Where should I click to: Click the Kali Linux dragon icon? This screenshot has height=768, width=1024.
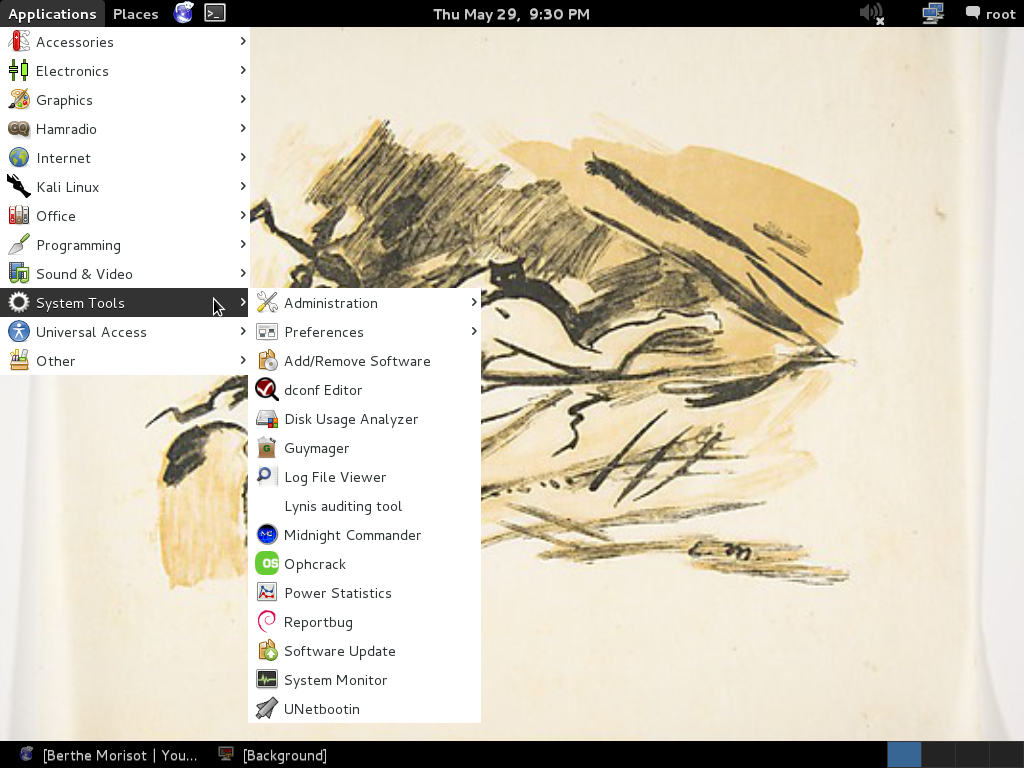click(x=19, y=187)
